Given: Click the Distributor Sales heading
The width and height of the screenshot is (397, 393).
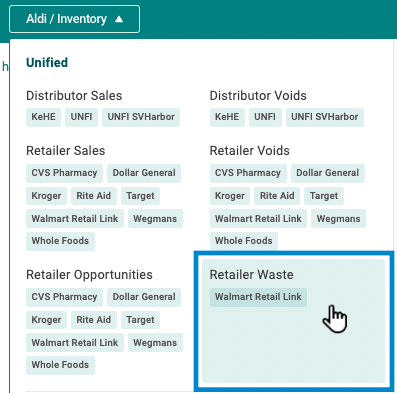Looking at the screenshot, I should tap(74, 96).
